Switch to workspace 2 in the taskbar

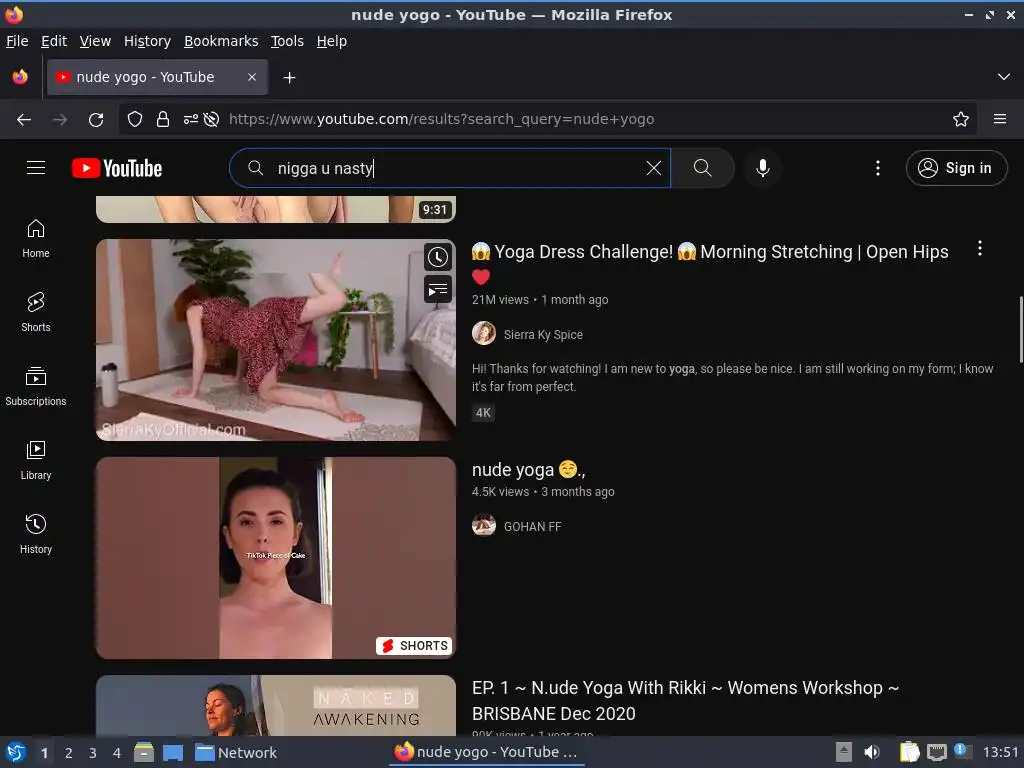coord(68,753)
